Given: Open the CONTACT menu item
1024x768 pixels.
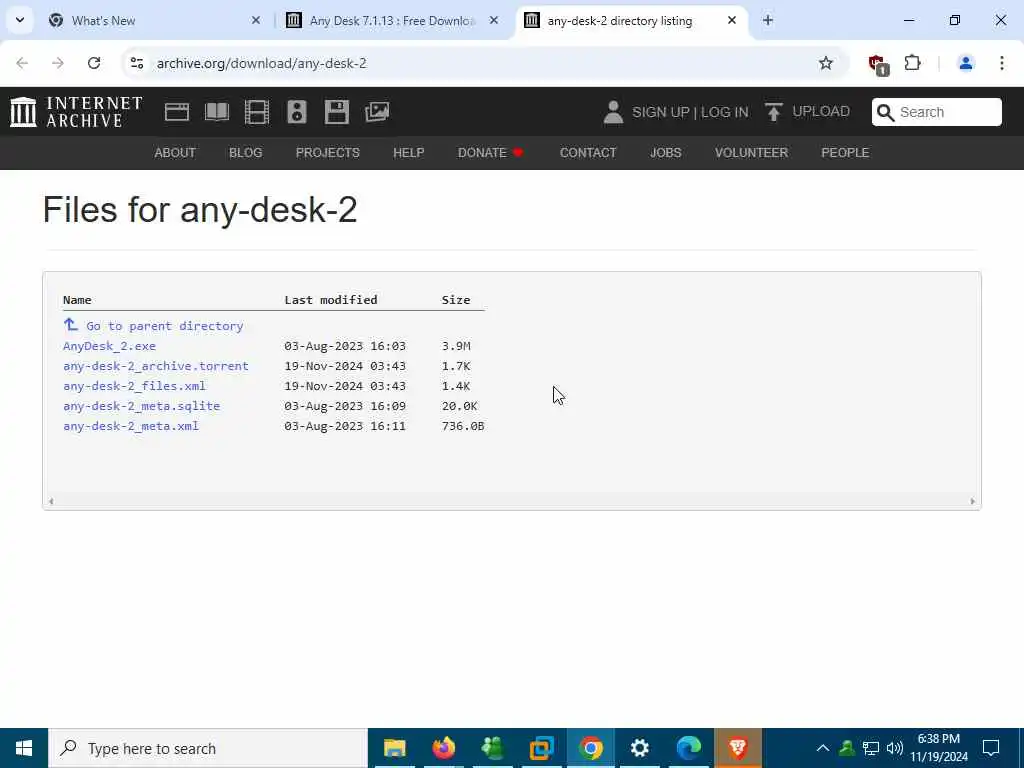Looking at the screenshot, I should tap(588, 153).
